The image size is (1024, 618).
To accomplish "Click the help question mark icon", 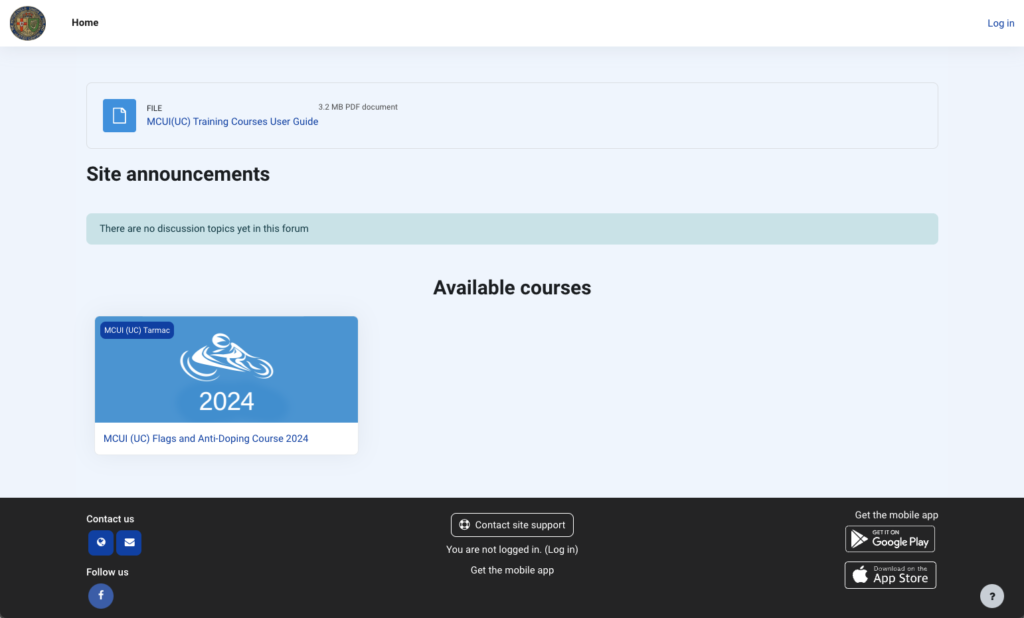I will [x=991, y=595].
